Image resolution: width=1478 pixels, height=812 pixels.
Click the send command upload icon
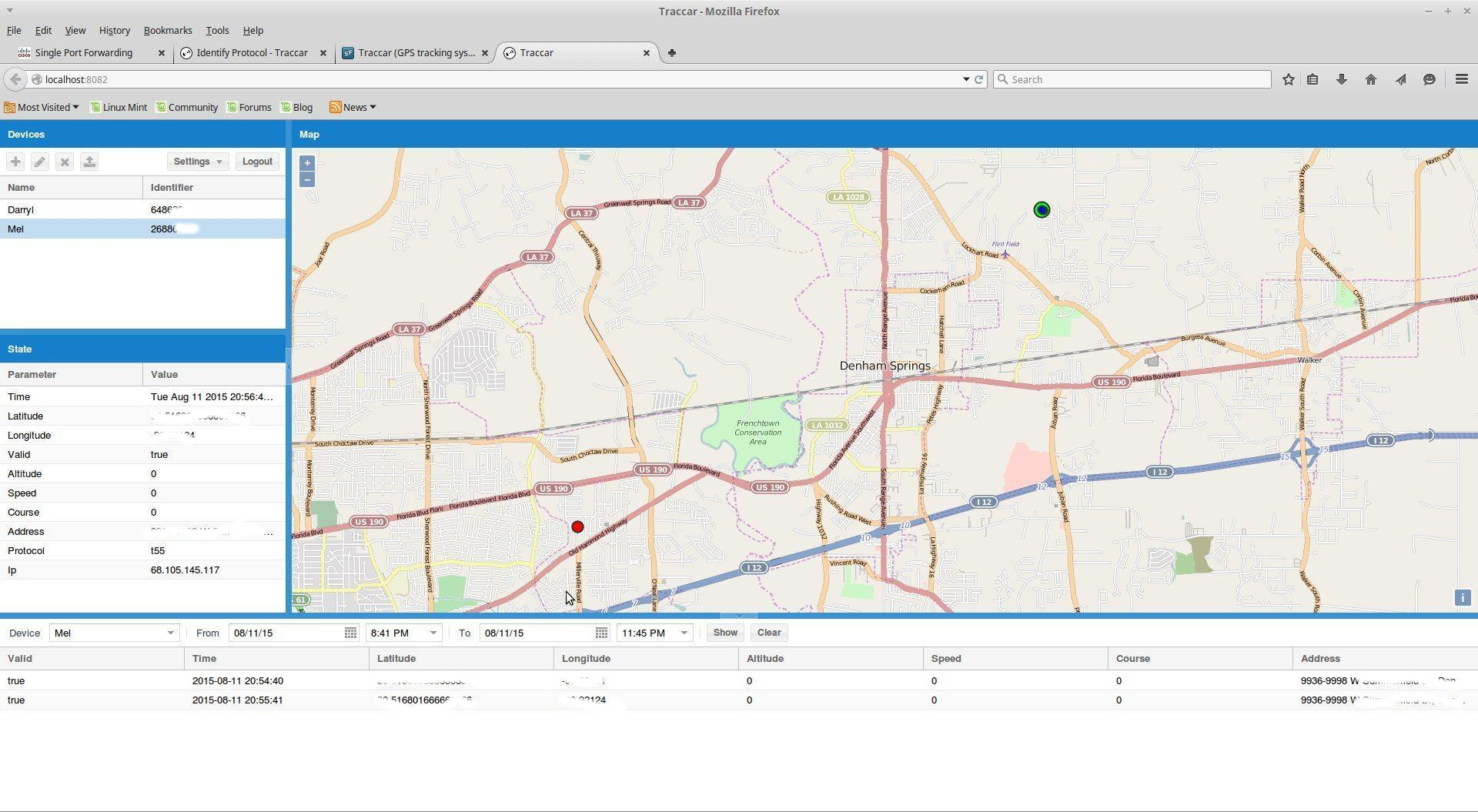tap(89, 162)
